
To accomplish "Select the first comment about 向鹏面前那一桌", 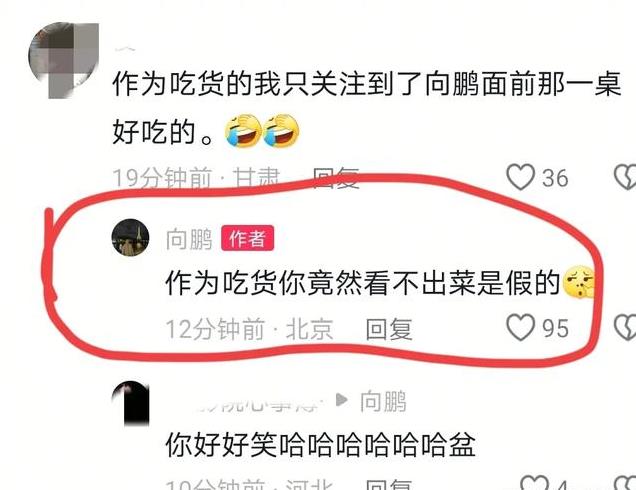I will point(367,108).
